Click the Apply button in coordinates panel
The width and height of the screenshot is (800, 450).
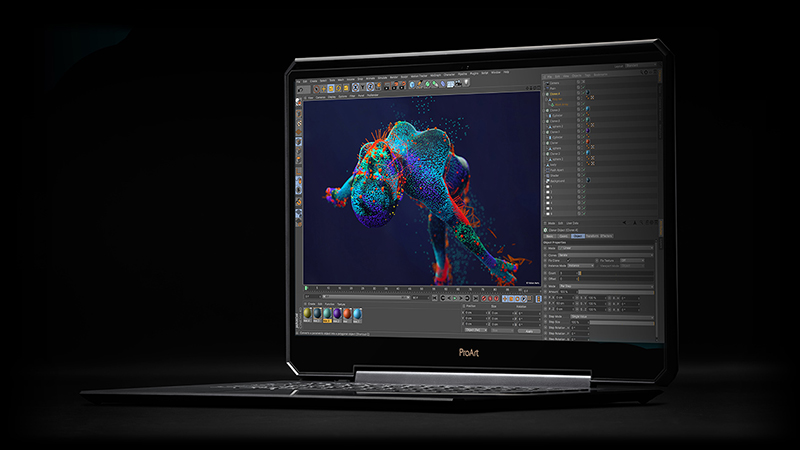(529, 331)
